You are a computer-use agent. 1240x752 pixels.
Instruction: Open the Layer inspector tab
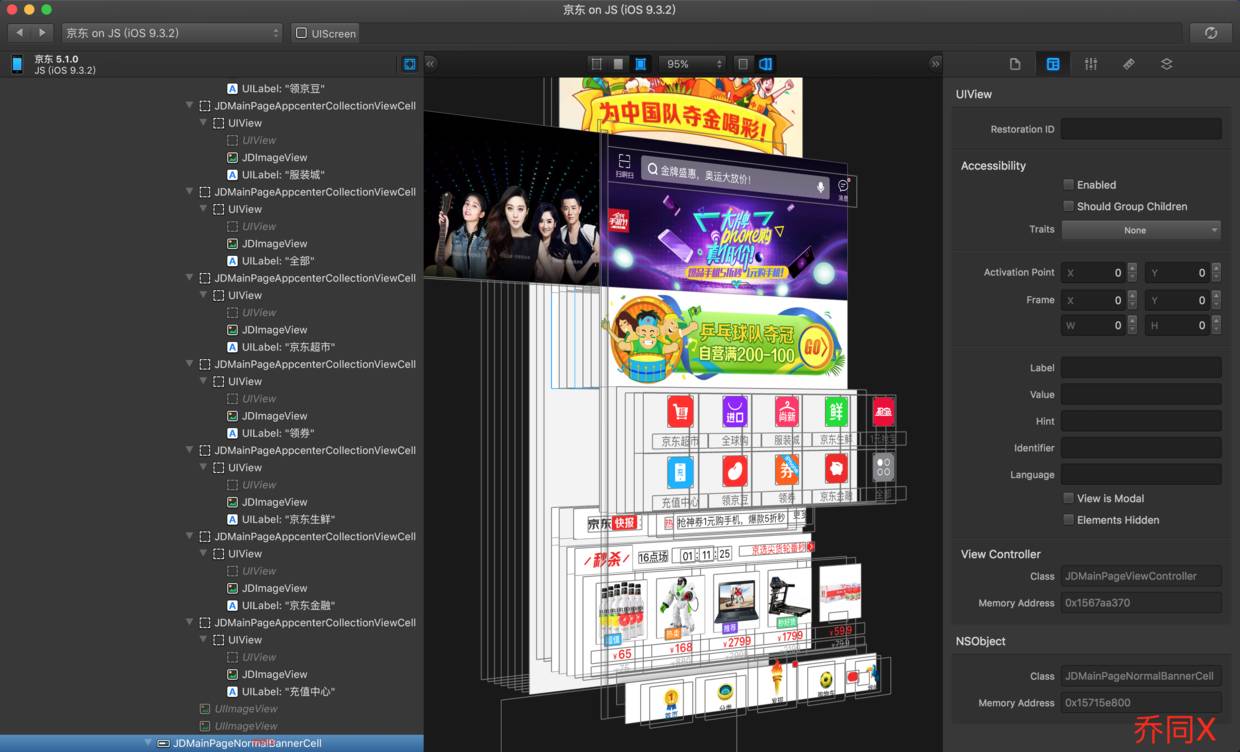click(1167, 64)
